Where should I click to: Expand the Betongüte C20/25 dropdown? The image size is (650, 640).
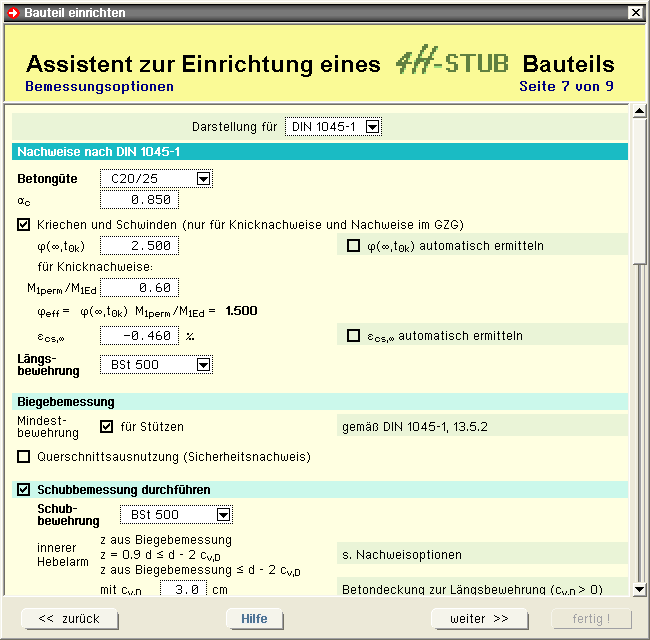[203, 179]
